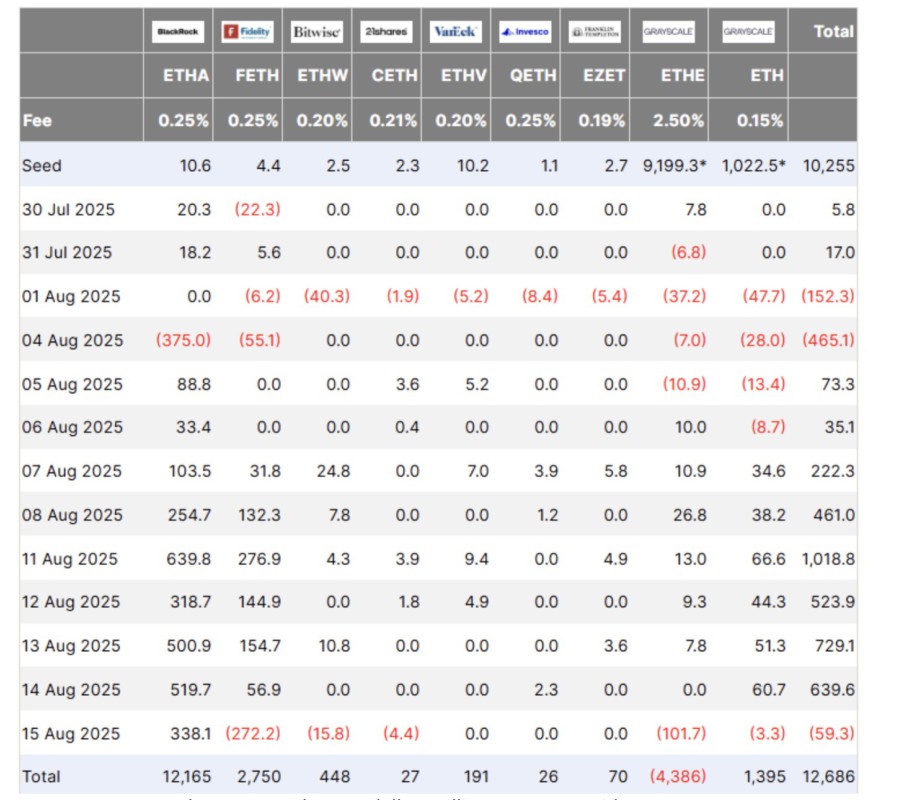Click the Fee row label

pos(37,120)
